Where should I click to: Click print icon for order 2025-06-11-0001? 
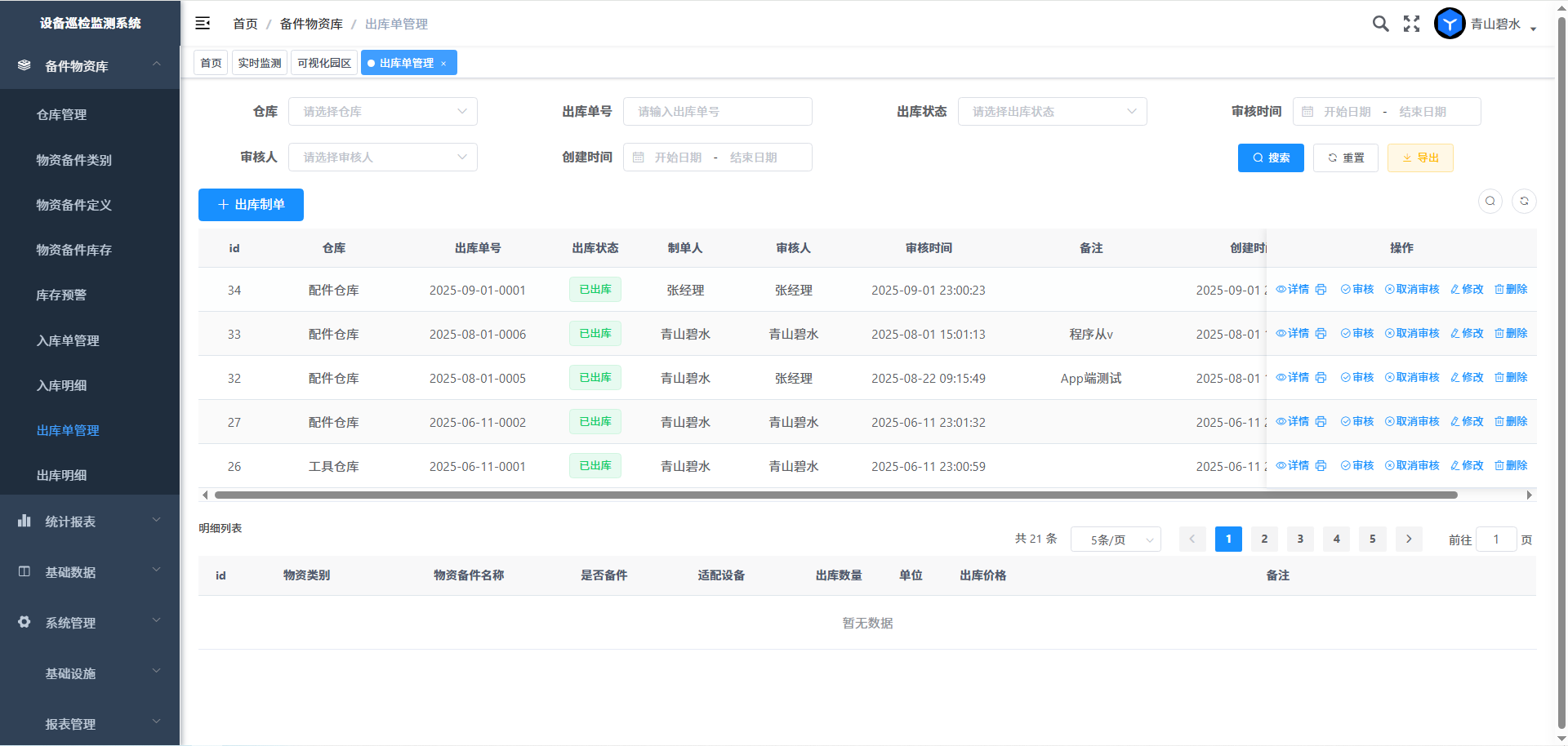coord(1321,466)
